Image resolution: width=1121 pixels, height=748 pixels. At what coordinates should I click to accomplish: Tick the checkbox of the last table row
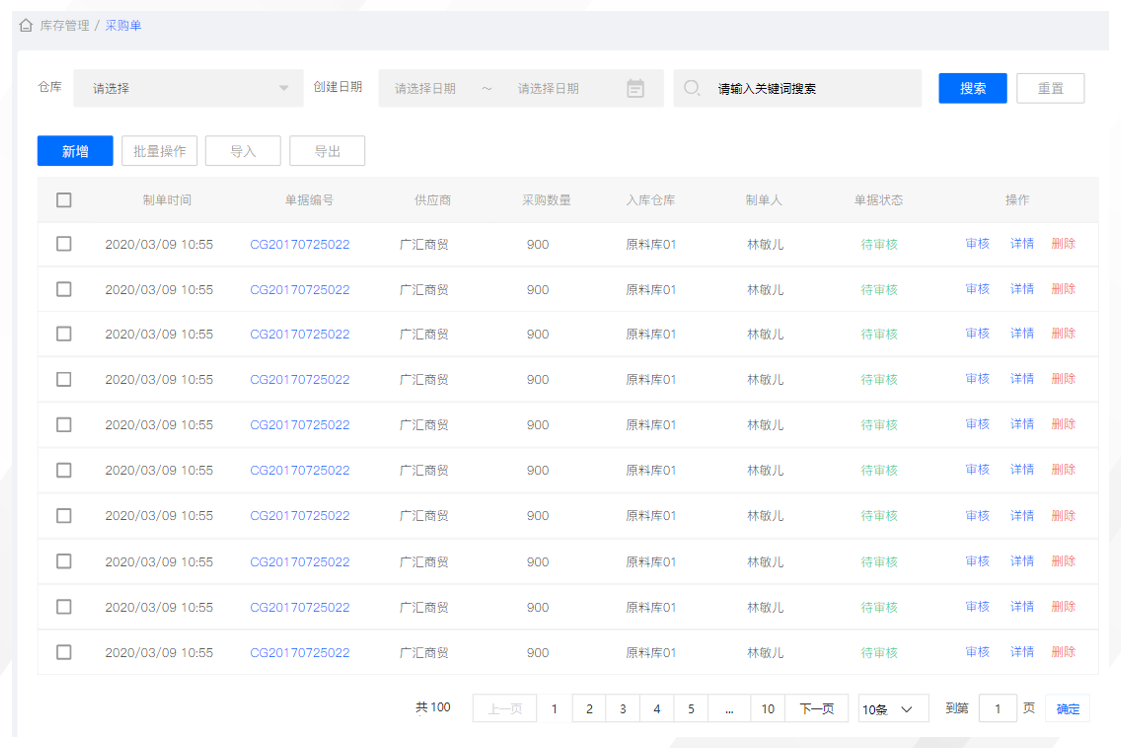point(64,652)
